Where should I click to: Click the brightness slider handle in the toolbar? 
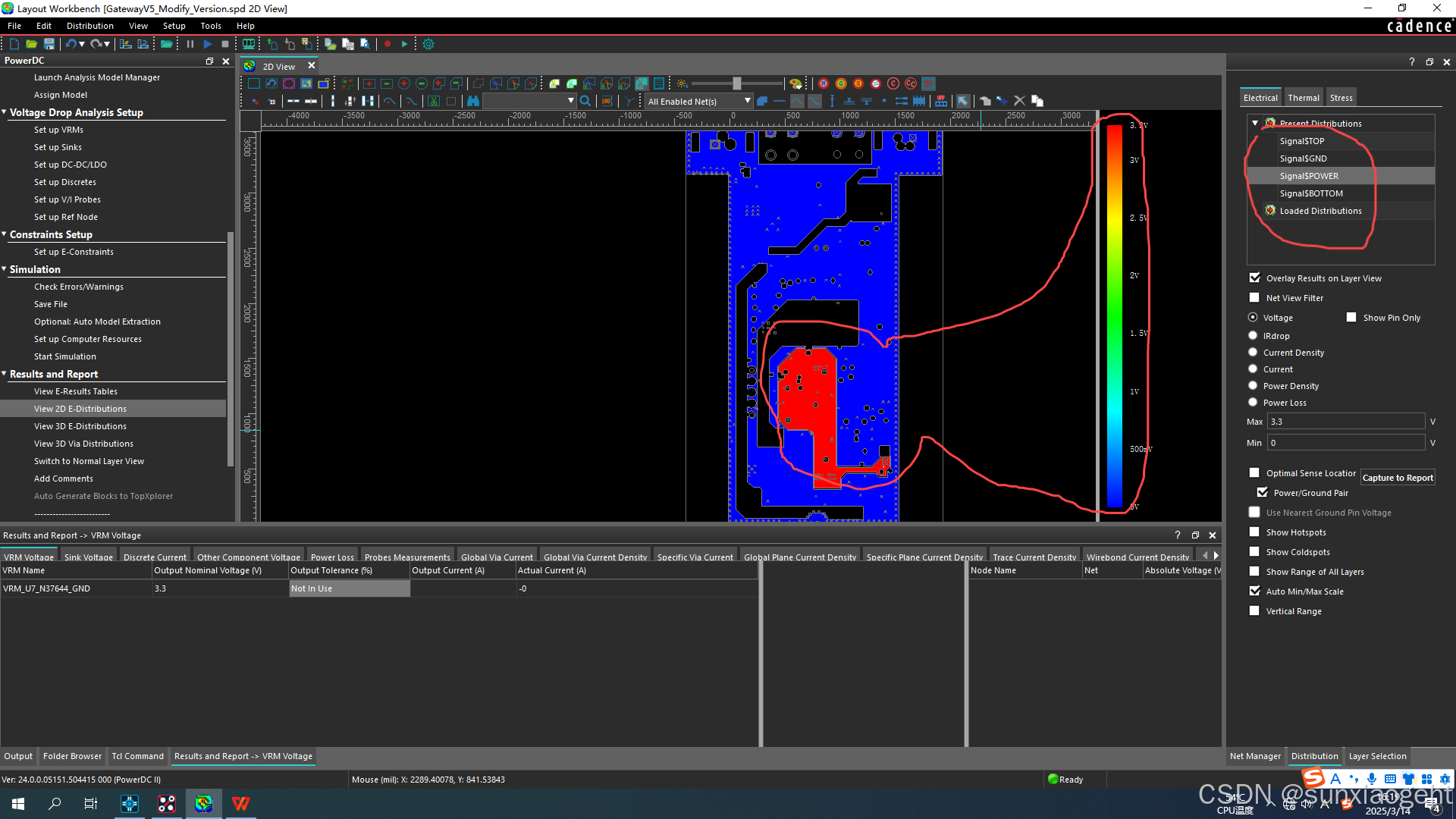tap(736, 83)
